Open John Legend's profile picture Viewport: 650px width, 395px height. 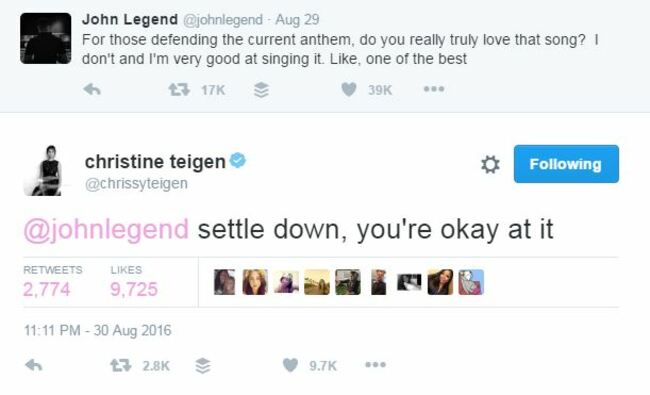click(x=46, y=38)
